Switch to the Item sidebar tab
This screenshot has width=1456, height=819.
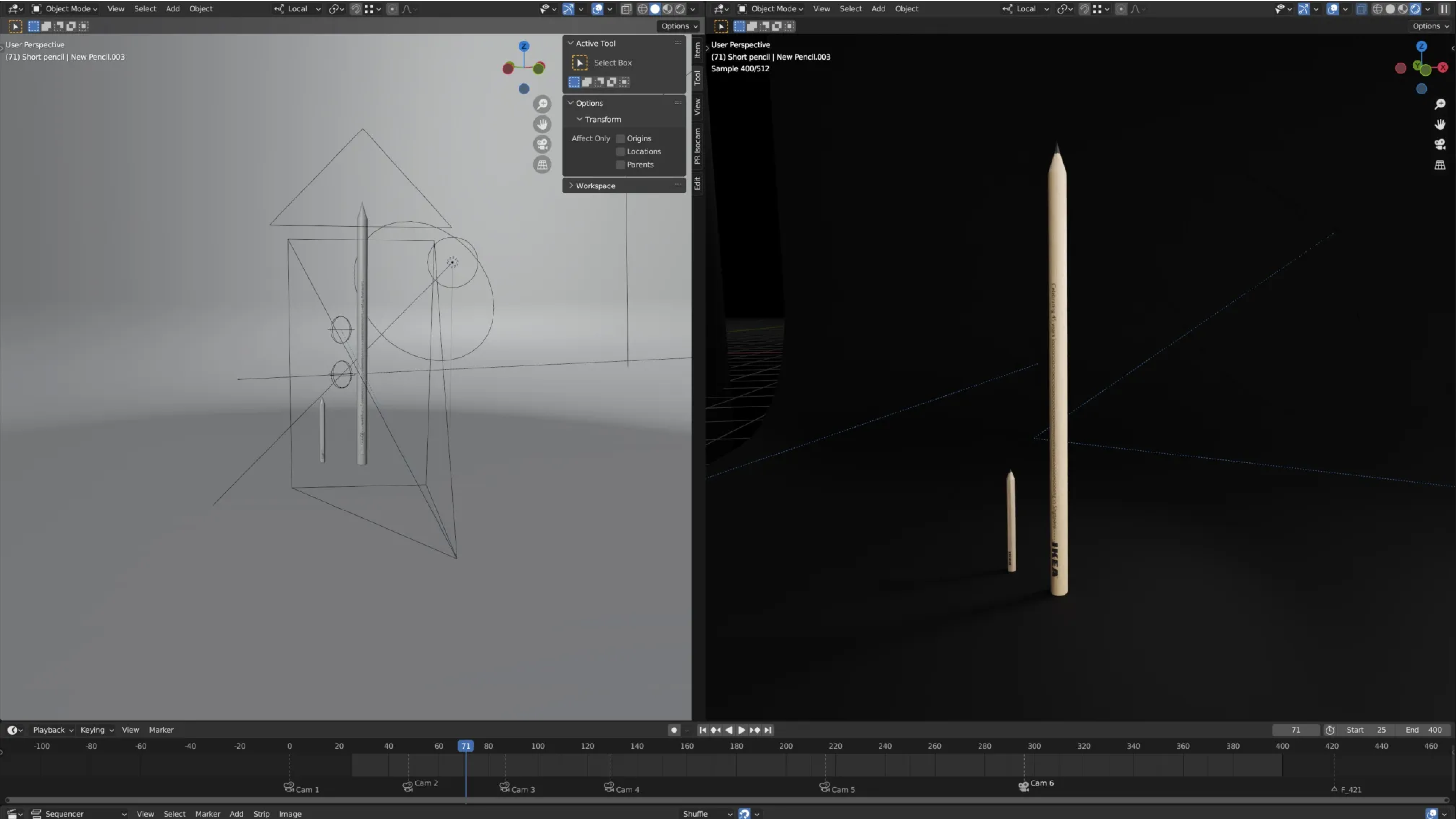(x=697, y=50)
